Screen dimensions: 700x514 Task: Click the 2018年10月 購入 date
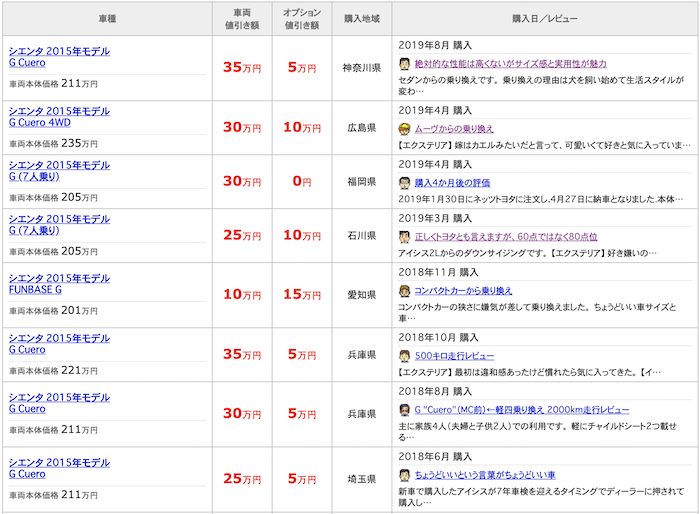[x=438, y=338]
